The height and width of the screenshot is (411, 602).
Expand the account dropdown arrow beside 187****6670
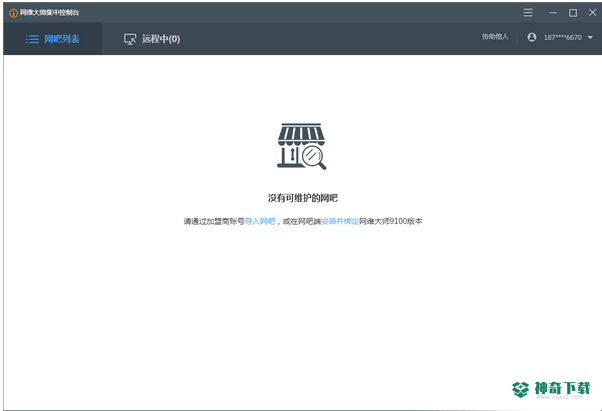(x=590, y=38)
